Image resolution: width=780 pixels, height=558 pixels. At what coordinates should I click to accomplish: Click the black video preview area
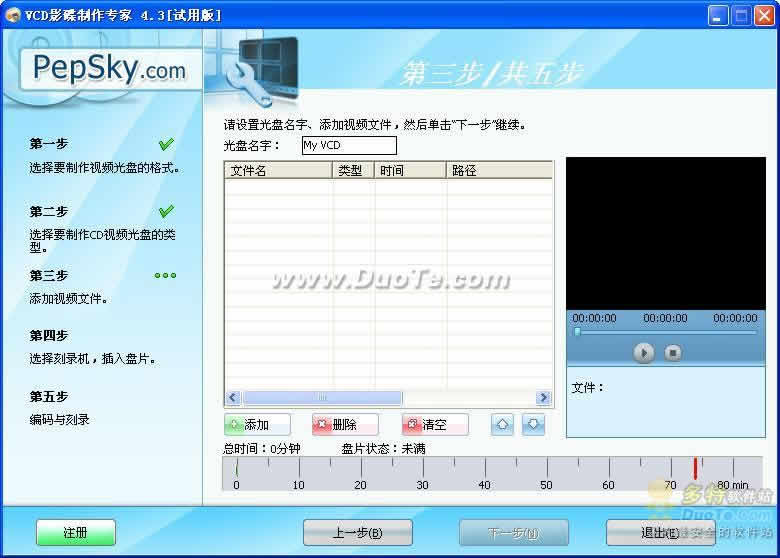(x=666, y=234)
